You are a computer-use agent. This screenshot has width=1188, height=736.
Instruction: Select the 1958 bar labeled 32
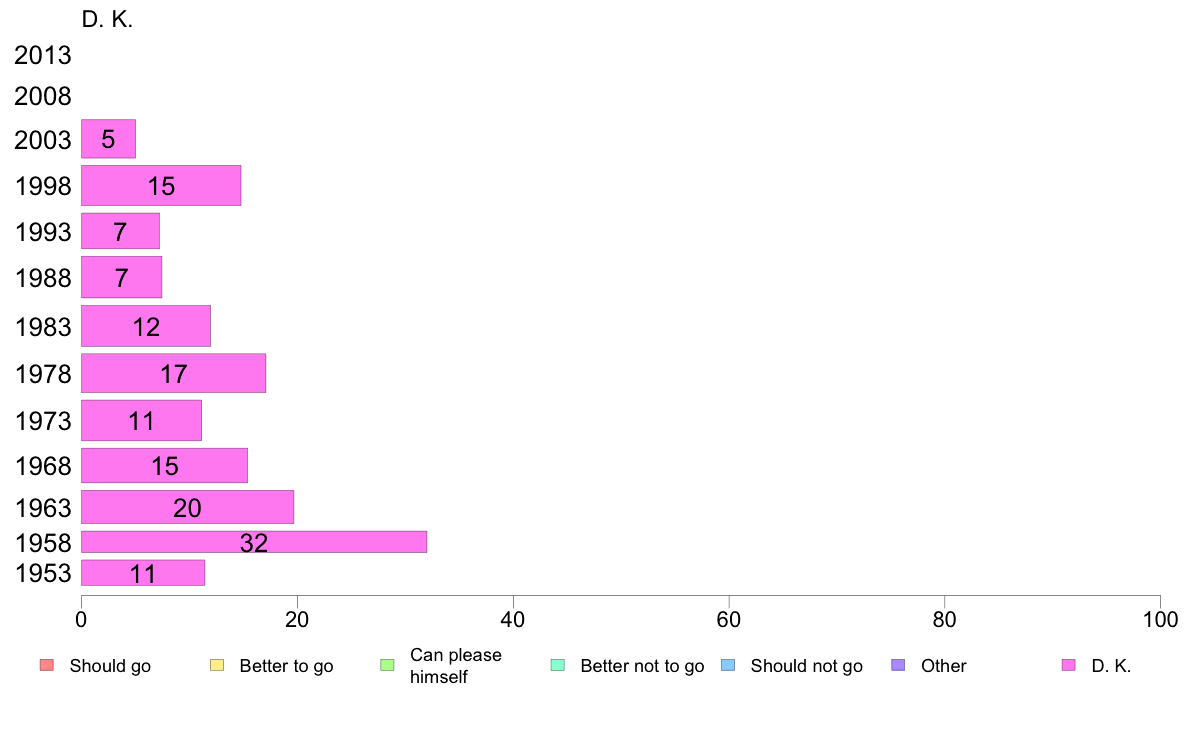(254, 542)
